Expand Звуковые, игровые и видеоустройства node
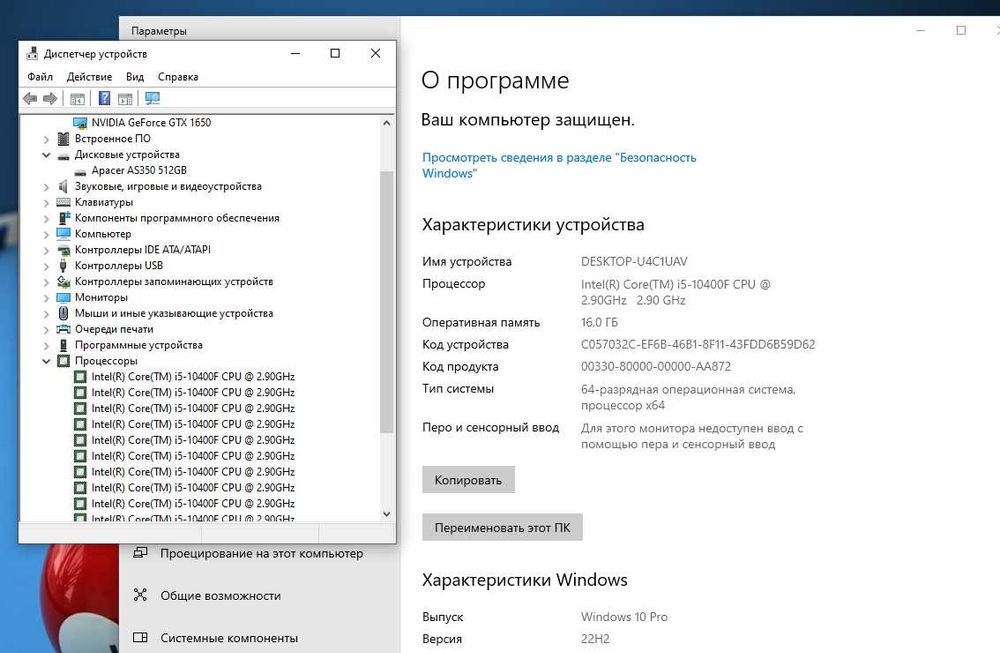Viewport: 1000px width, 653px height. coord(46,187)
